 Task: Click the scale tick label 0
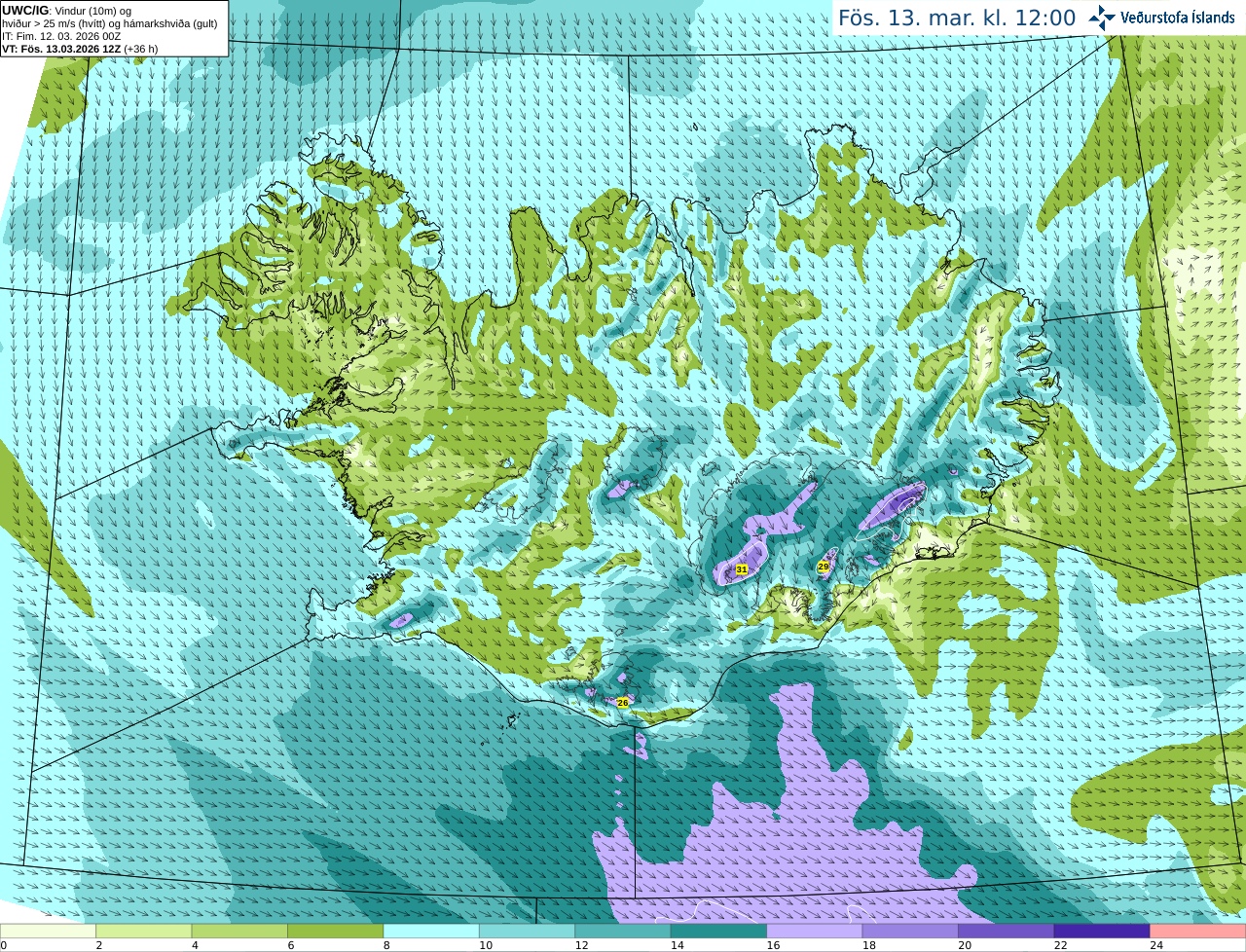pyautogui.click(x=4, y=945)
